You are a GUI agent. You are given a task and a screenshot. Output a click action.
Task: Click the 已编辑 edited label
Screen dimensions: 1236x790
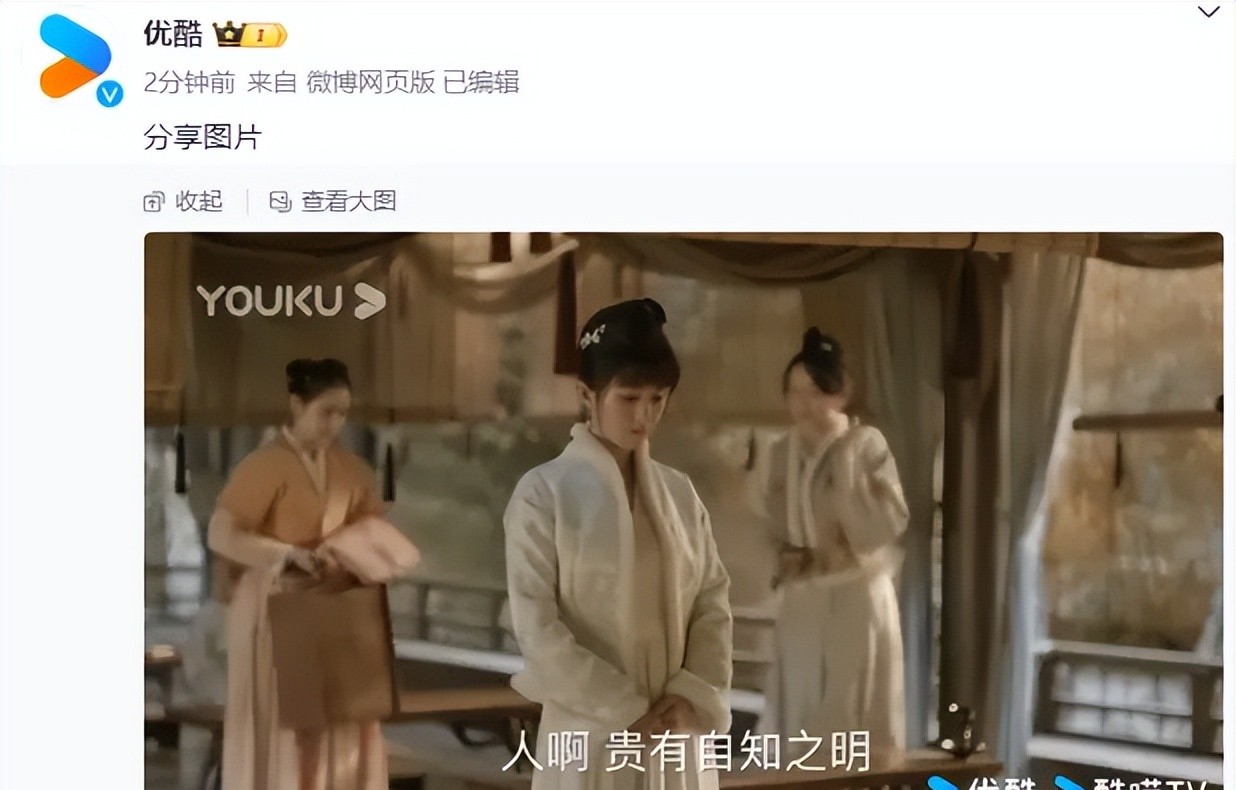coord(481,82)
